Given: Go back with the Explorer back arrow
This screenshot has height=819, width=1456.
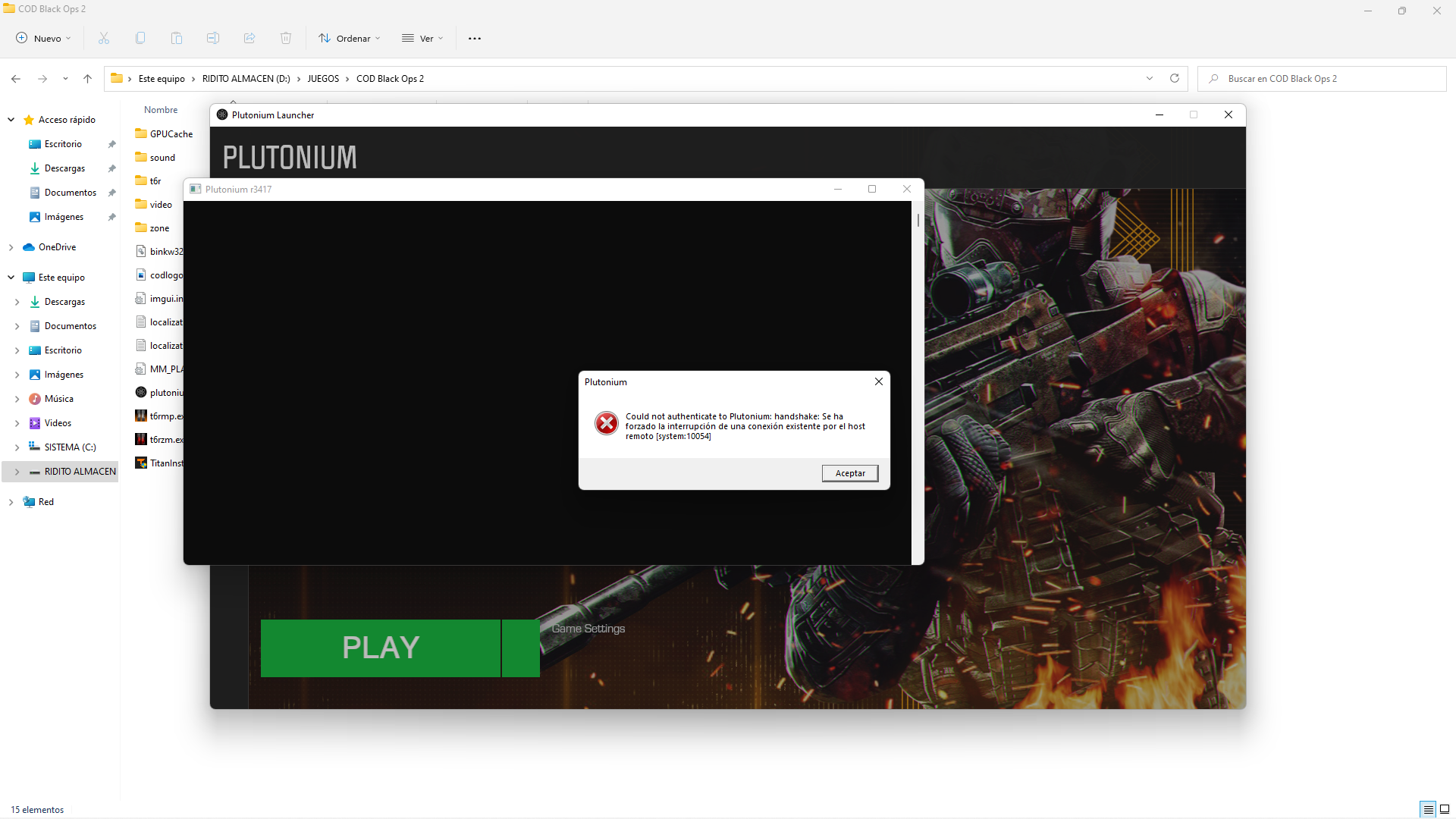Looking at the screenshot, I should (x=16, y=79).
